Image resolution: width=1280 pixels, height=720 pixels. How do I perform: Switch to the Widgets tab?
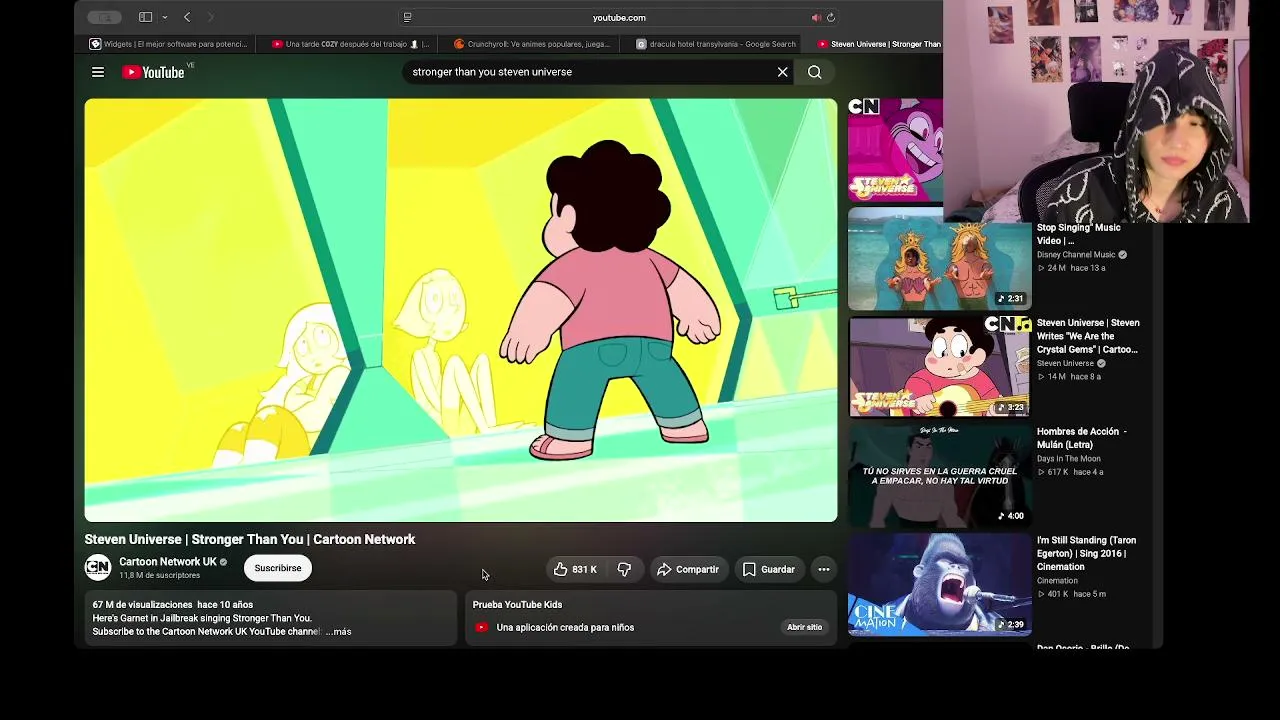coord(169,44)
